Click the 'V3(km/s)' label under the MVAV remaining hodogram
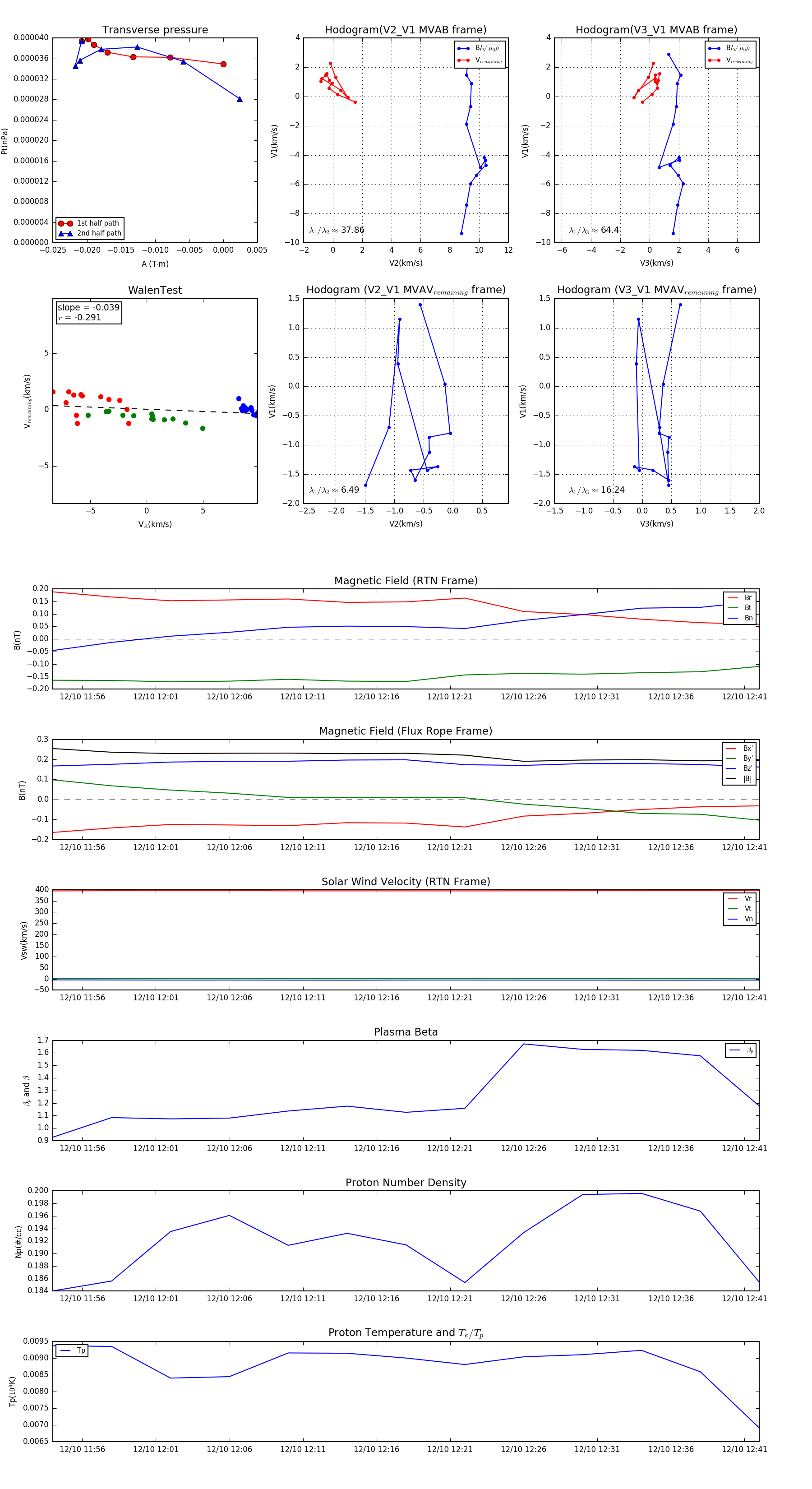Viewport: 812px width, 1489px height. click(656, 524)
